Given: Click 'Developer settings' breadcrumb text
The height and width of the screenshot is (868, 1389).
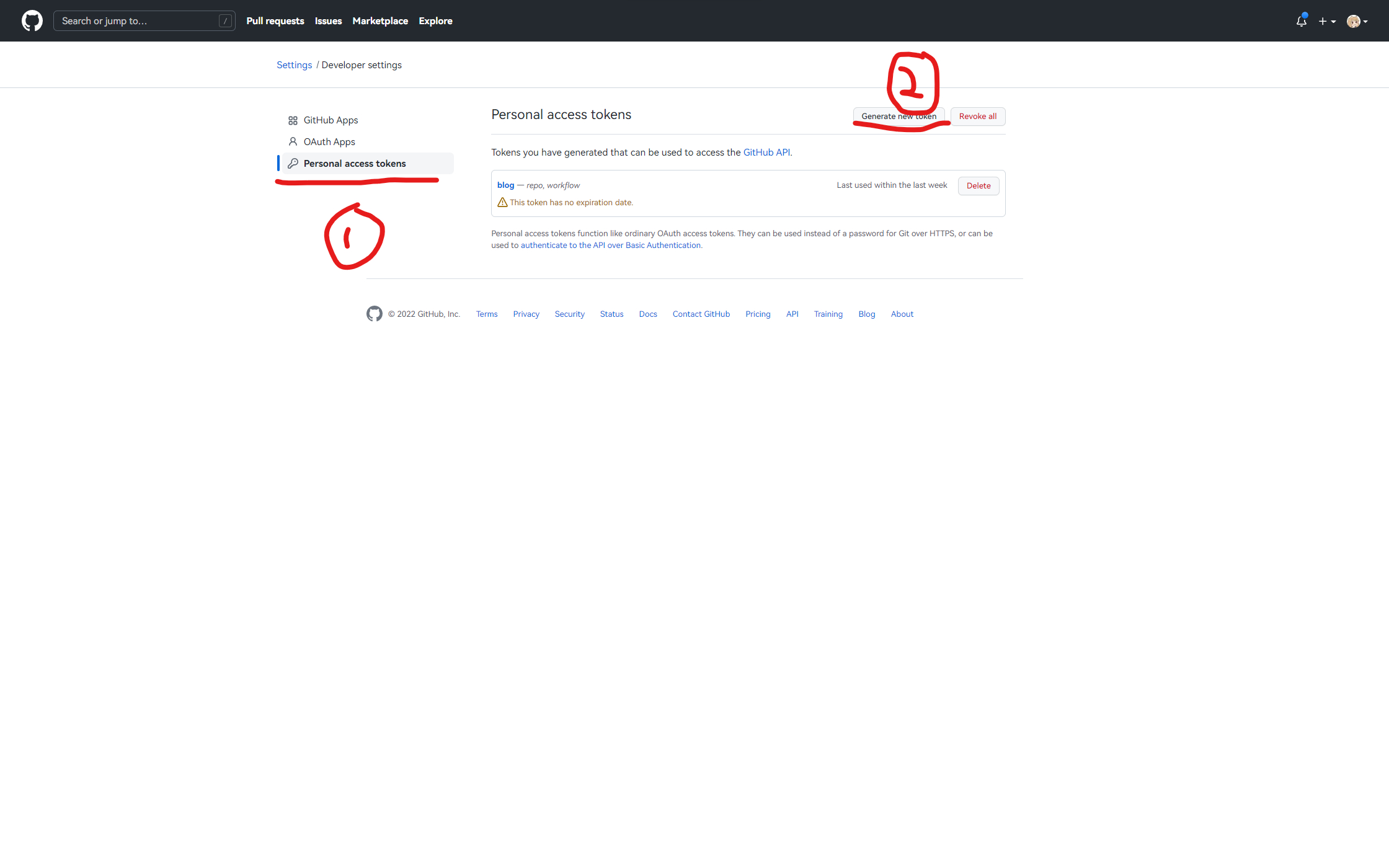Looking at the screenshot, I should coord(362,65).
